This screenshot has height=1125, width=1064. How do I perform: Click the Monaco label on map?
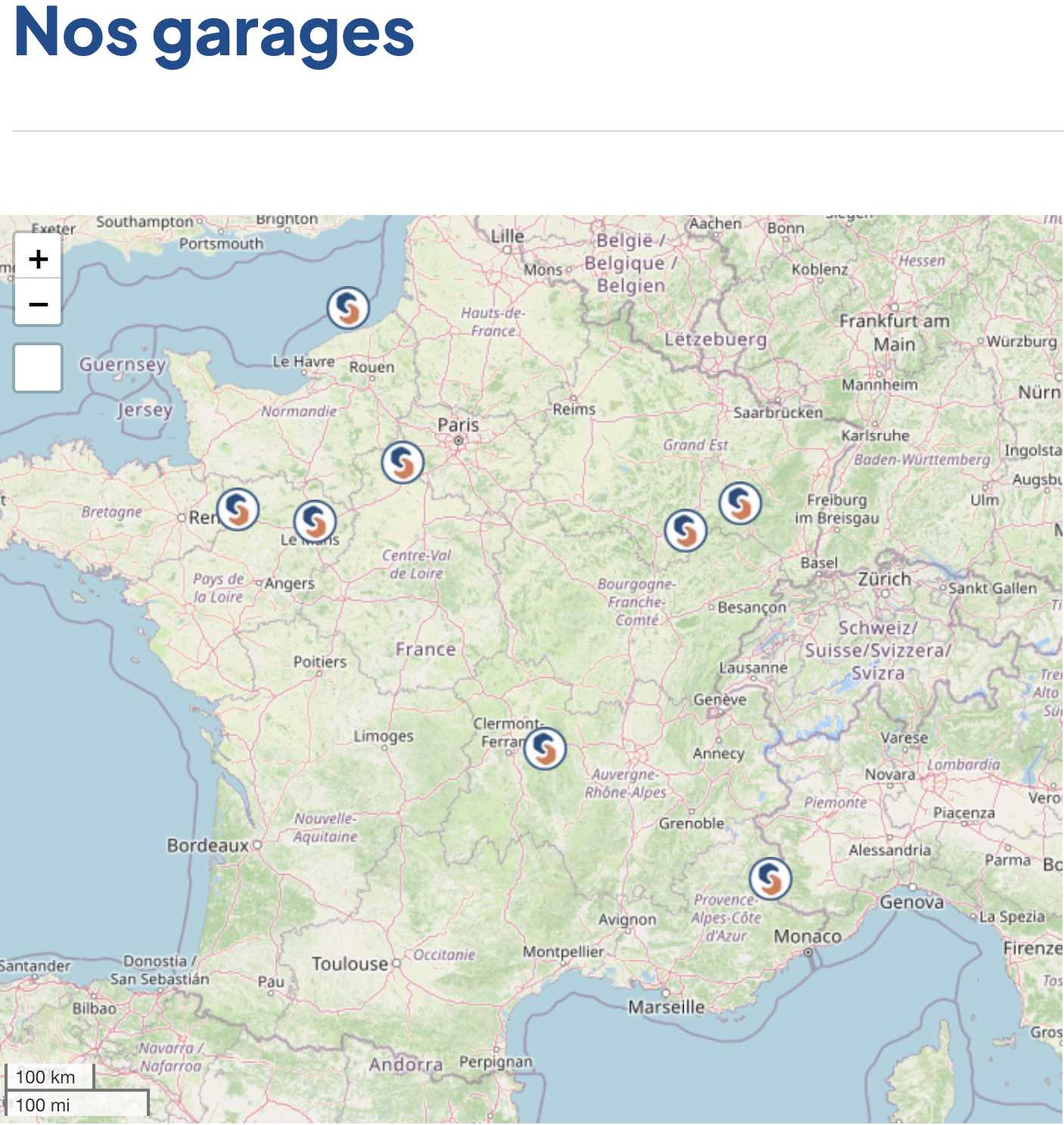[x=807, y=936]
